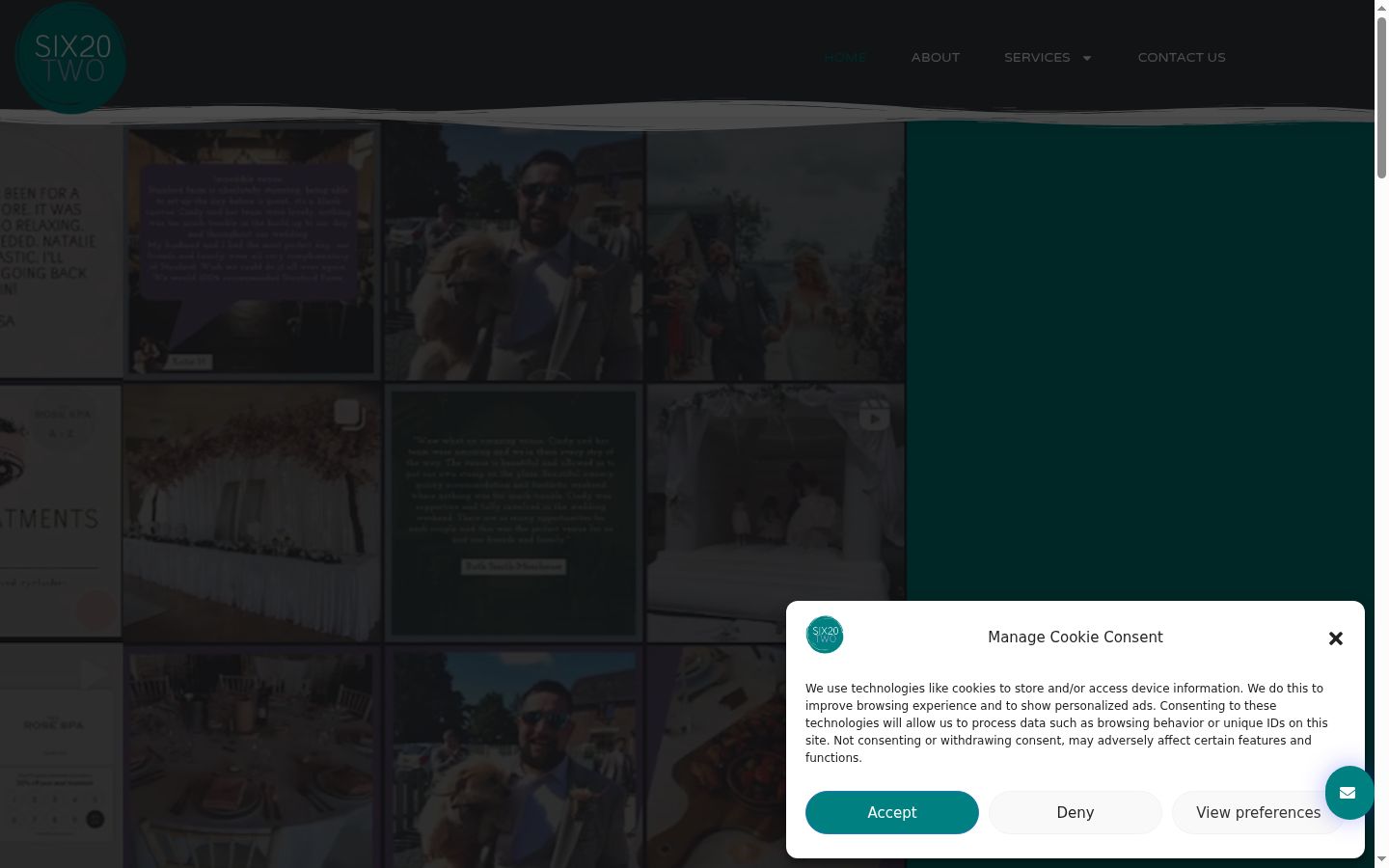This screenshot has height=868, width=1389.
Task: Open the floral top table photo
Action: coord(252,513)
